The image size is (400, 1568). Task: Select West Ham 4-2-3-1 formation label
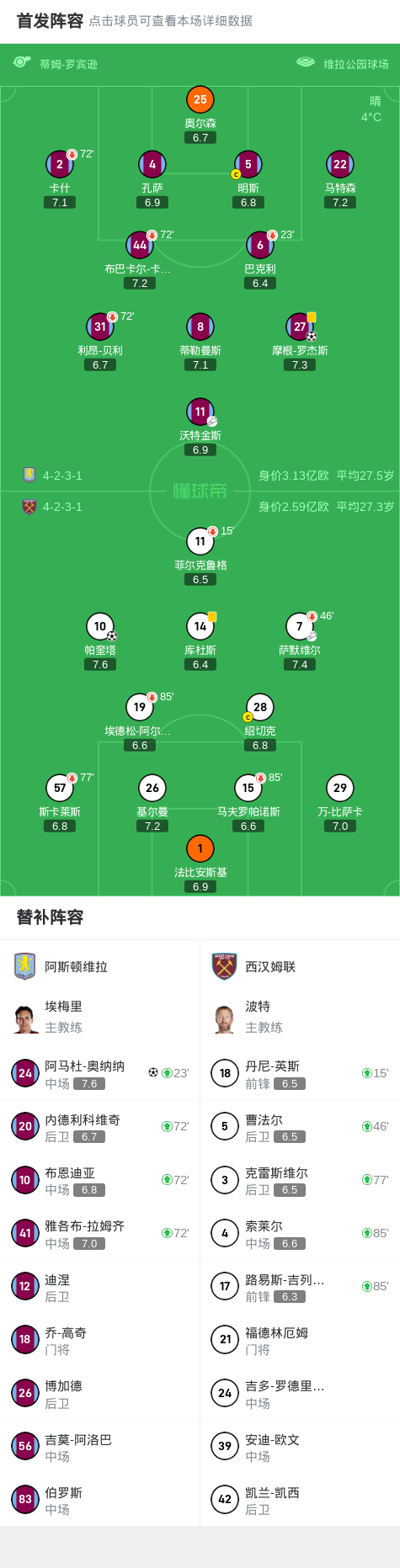63,507
